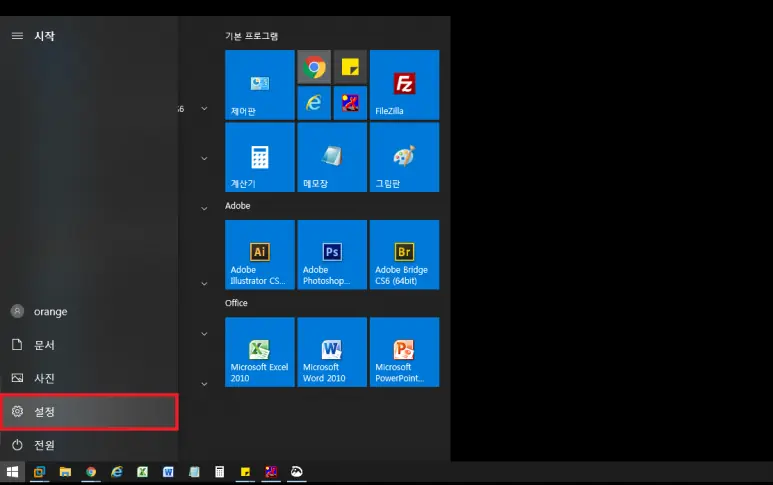Launch Adobe Illustrator CS tile
The height and width of the screenshot is (485, 773).
click(x=260, y=255)
